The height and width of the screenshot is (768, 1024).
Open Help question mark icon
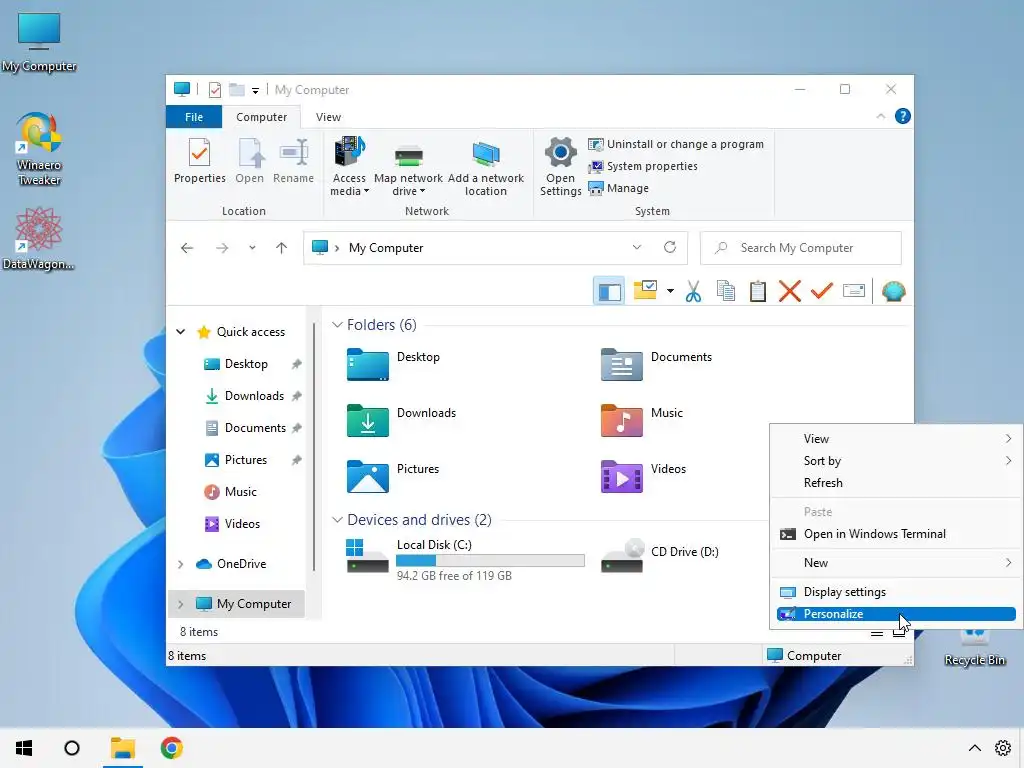(x=903, y=116)
